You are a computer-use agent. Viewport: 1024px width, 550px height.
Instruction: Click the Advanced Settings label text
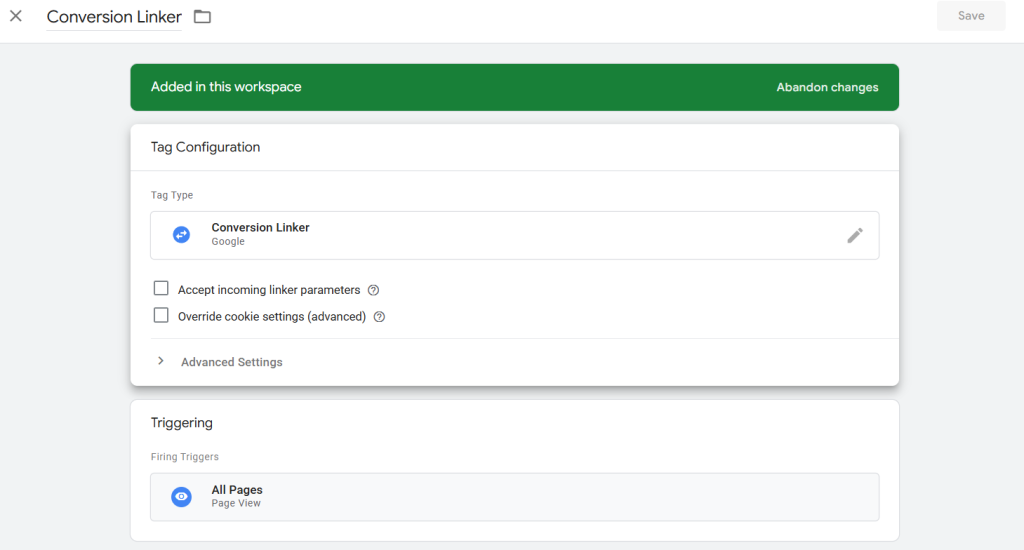[x=232, y=362]
